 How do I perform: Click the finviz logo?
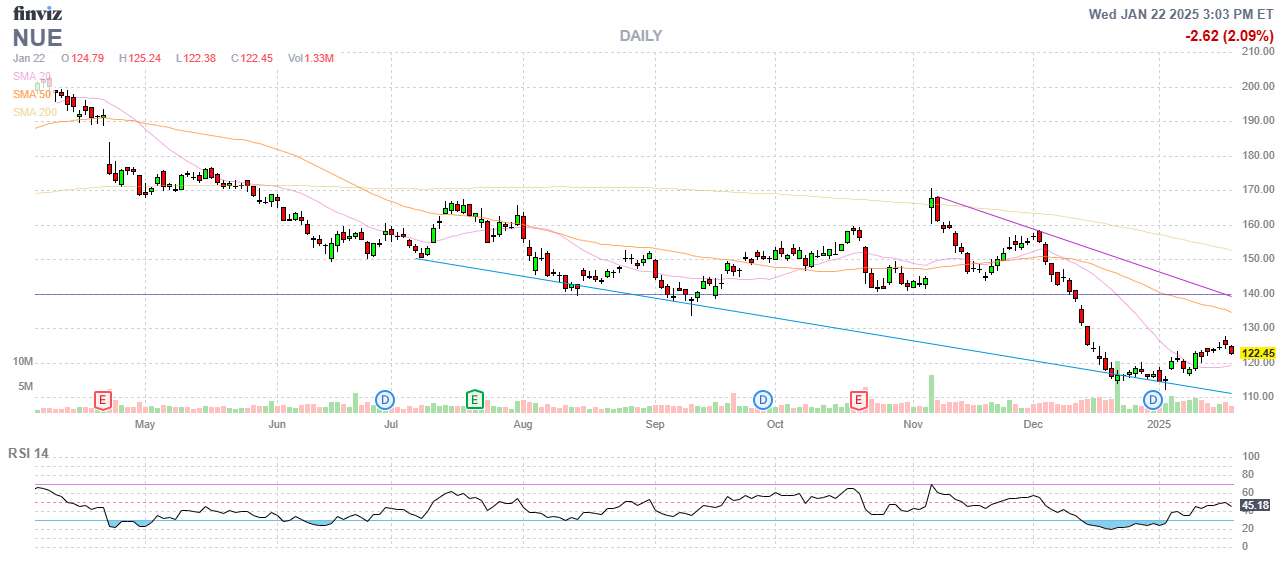click(37, 15)
